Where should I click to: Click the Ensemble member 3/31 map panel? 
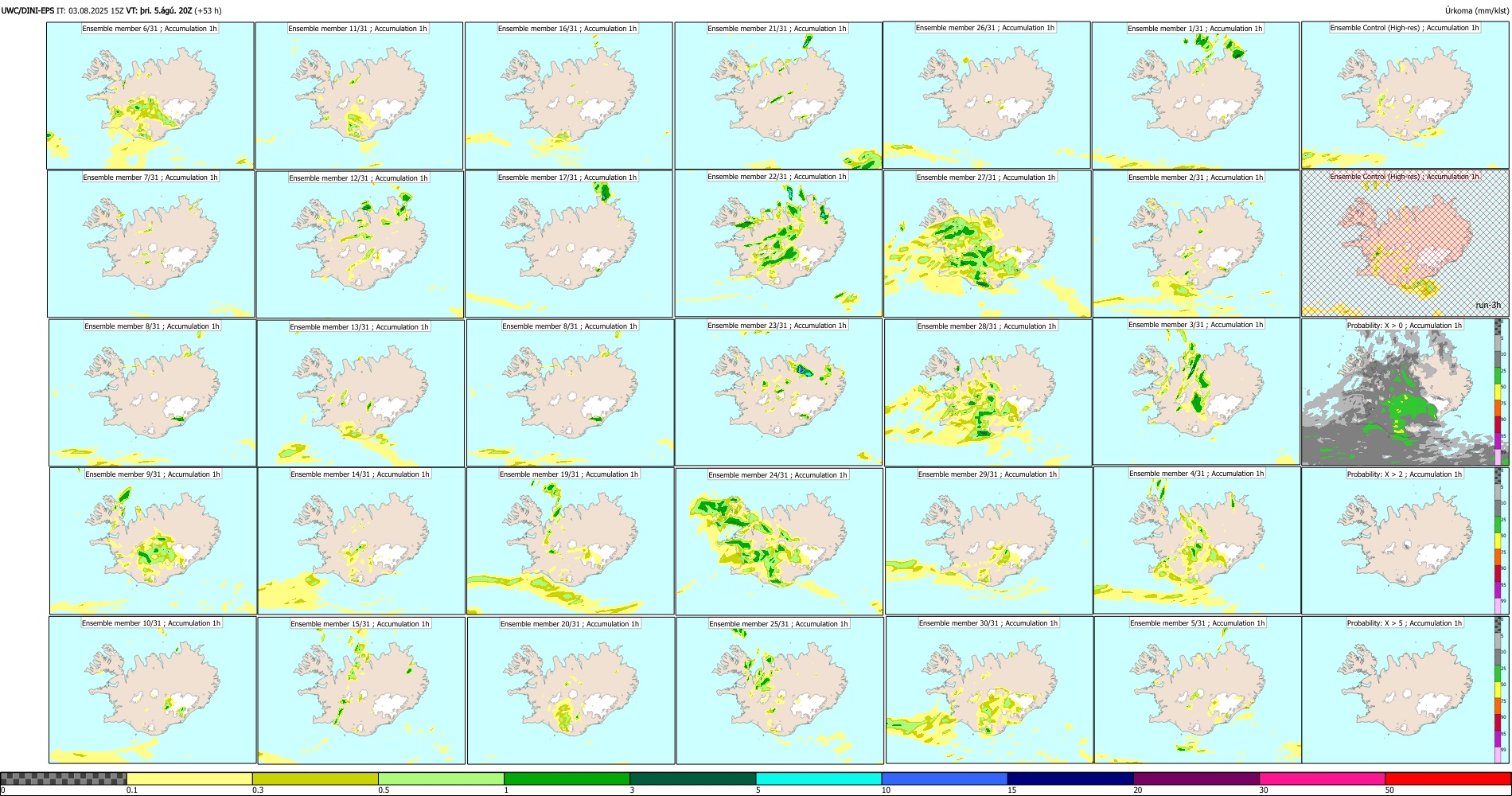pos(1196,391)
